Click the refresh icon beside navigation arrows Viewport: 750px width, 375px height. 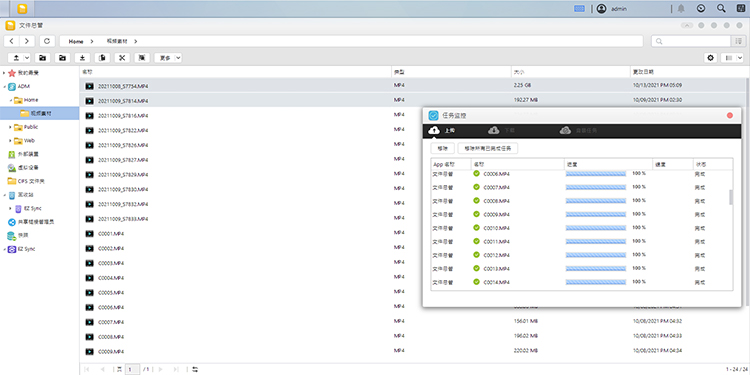47,41
